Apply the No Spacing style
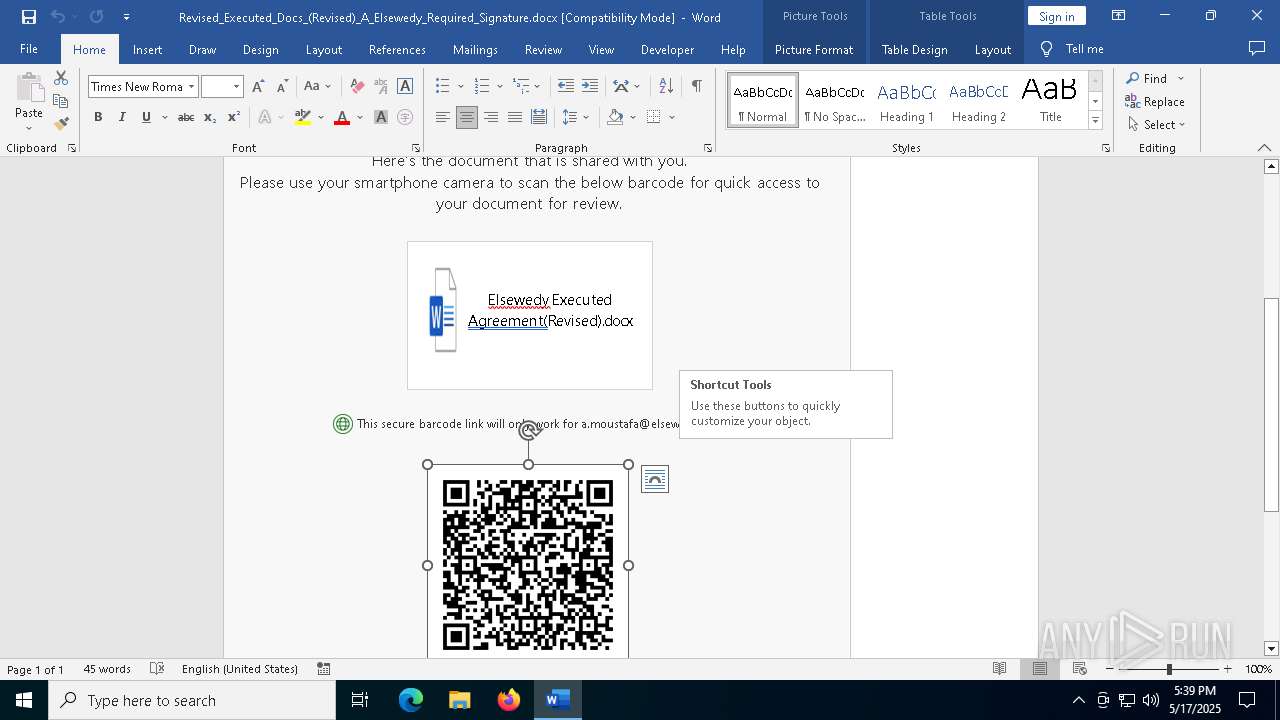The width and height of the screenshot is (1280, 720). (834, 101)
